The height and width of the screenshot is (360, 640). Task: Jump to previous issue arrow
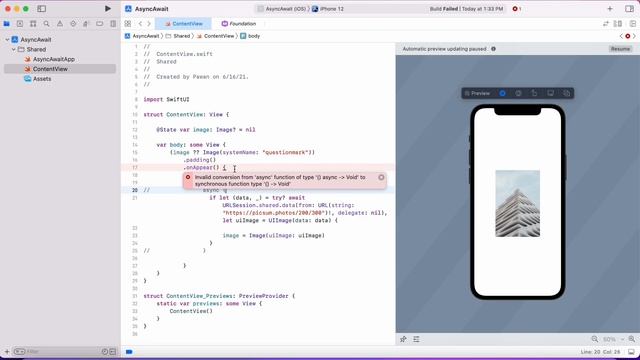pos(621,36)
